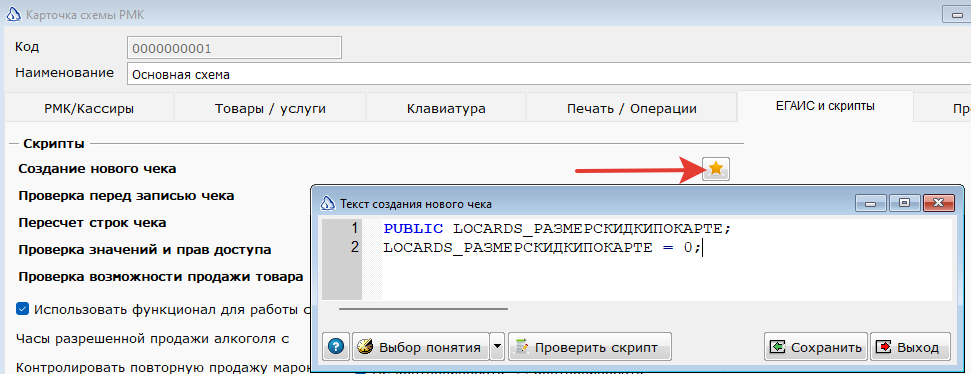Viewport: 971px width, 374px height.
Task: Go to Печать / Операции tab
Action: pyautogui.click(x=632, y=108)
